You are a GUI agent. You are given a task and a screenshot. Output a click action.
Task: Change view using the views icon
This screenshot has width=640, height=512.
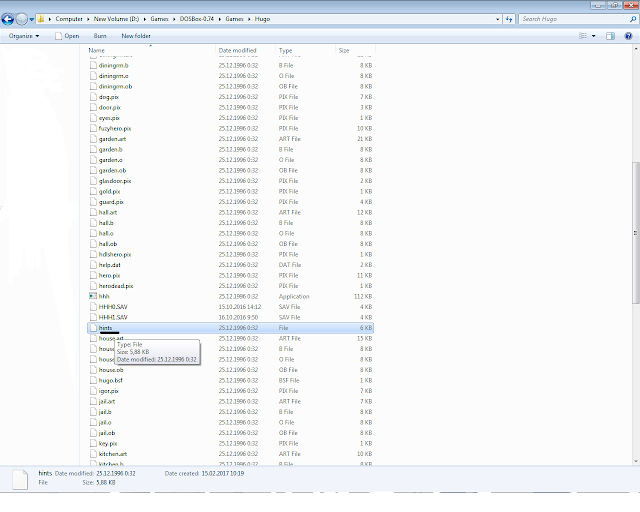click(x=583, y=36)
